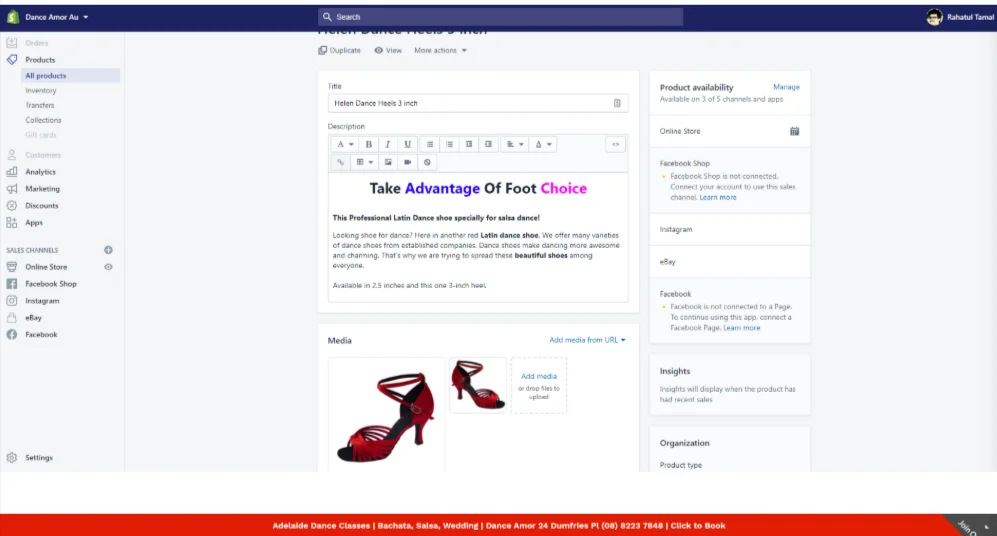
Task: Click the Discounts icon in sidebar
Action: click(x=11, y=205)
